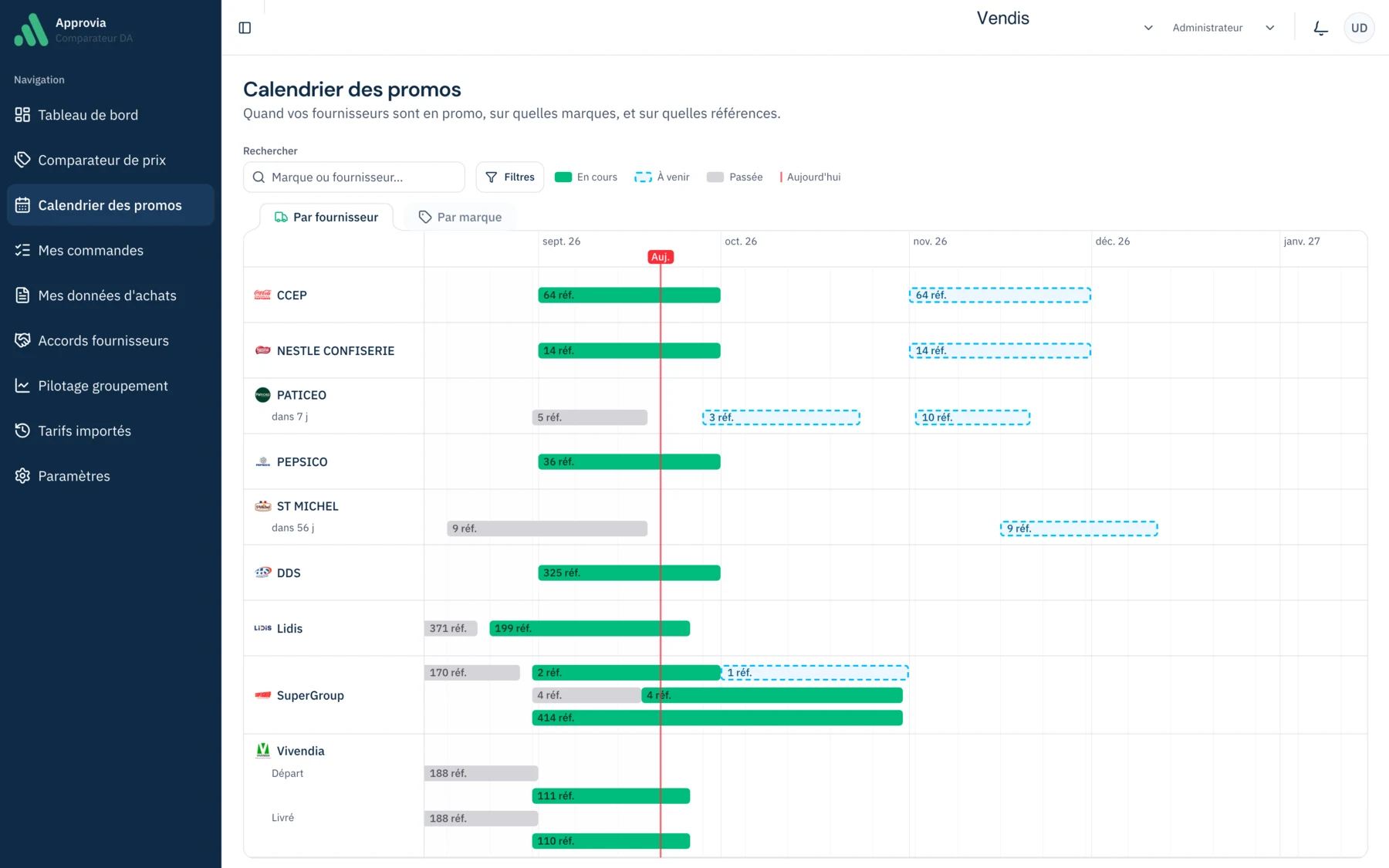Click the Paramètres gear icon
The image size is (1389, 868).
click(x=22, y=476)
